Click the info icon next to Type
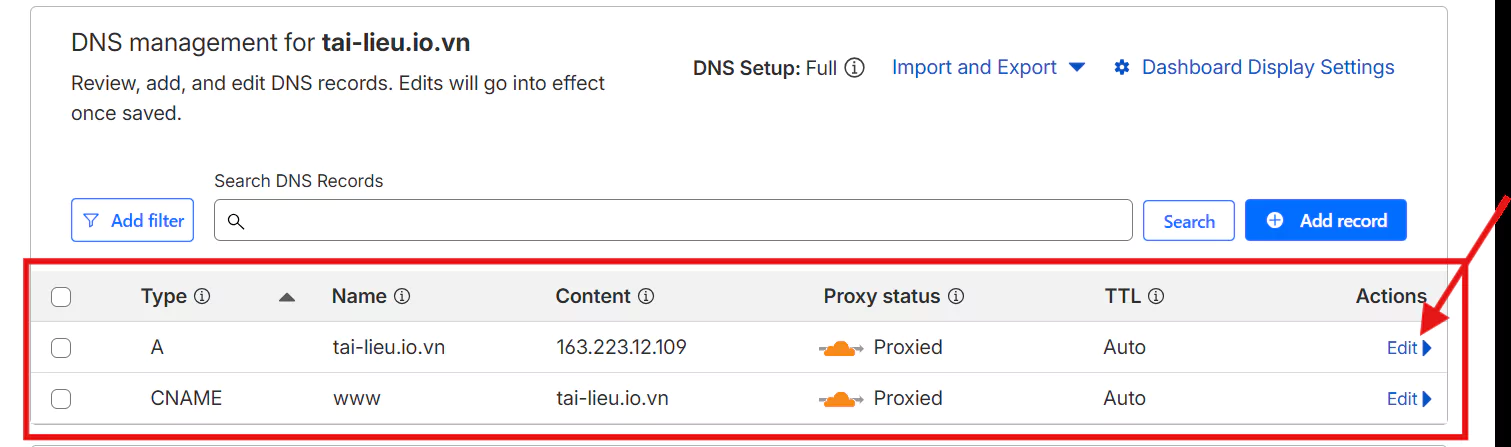1511x447 pixels. click(x=202, y=297)
